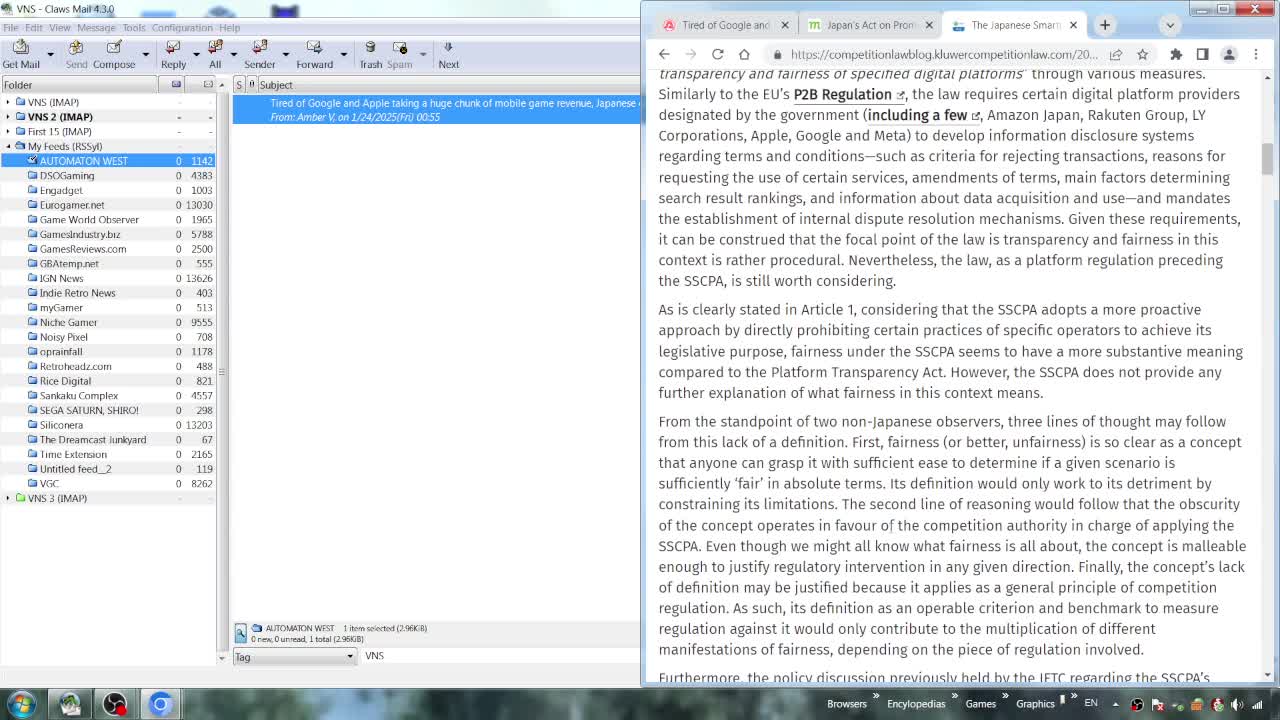The image size is (1280, 720).
Task: Click the browser Back arrow
Action: coord(664,54)
